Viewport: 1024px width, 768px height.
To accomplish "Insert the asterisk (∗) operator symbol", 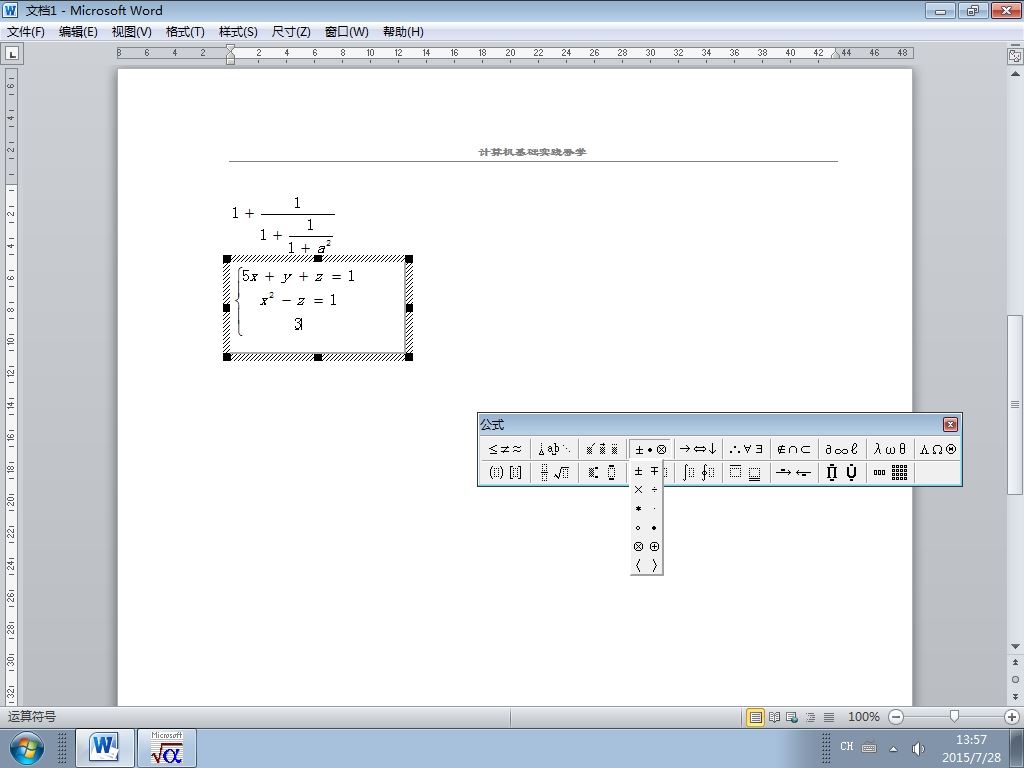I will (639, 509).
